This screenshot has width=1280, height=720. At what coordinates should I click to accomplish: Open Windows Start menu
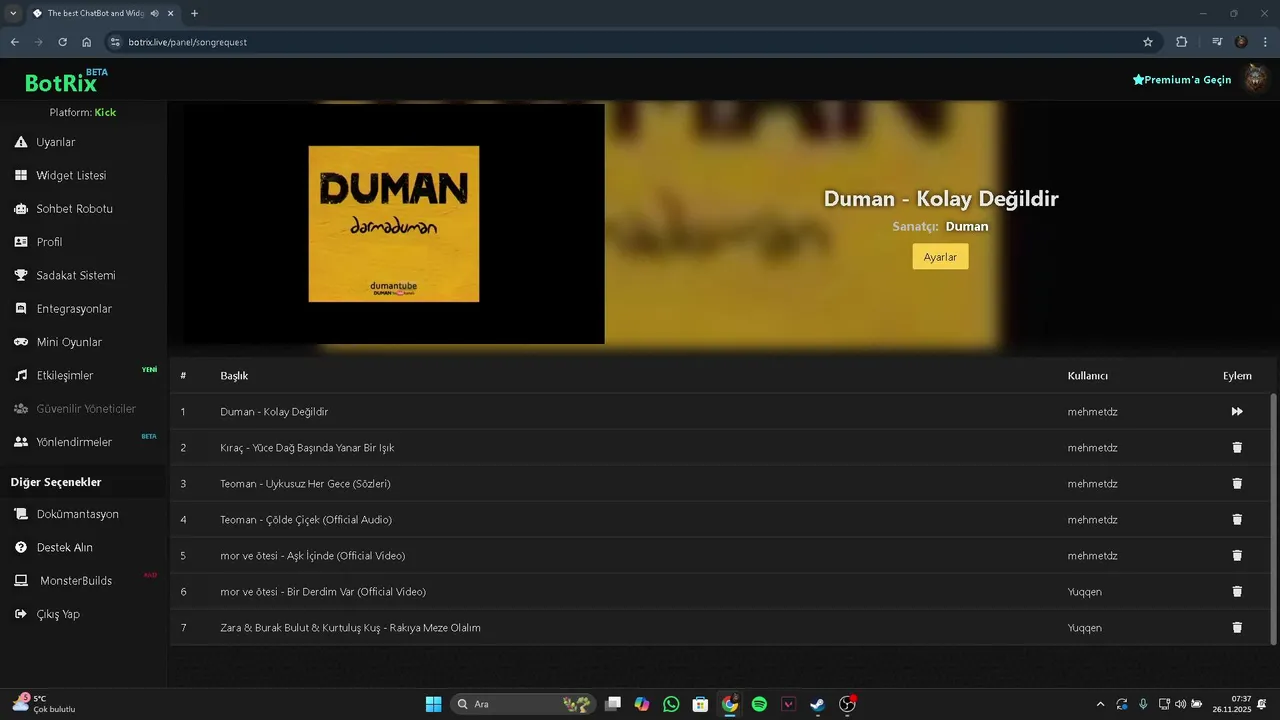[433, 704]
